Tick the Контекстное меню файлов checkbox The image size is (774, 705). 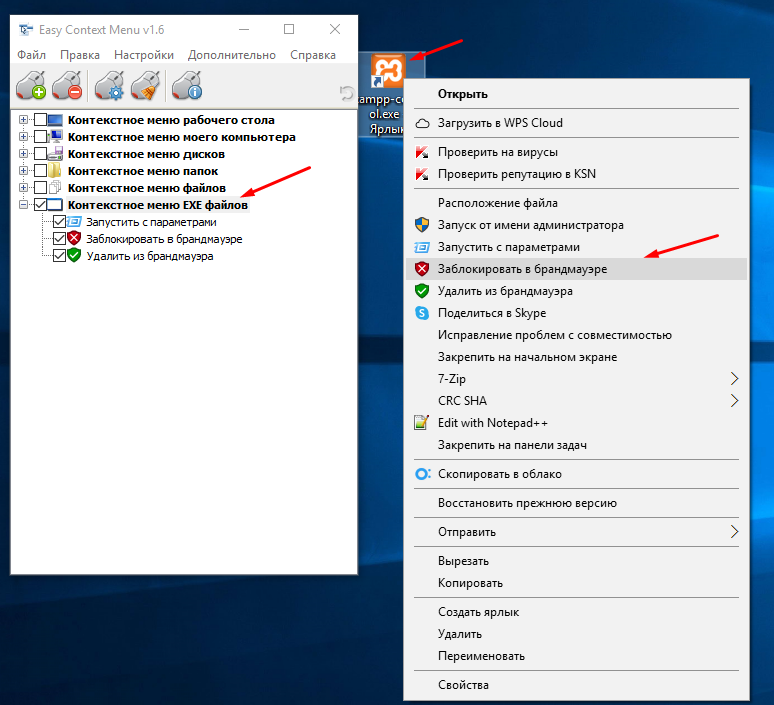point(40,188)
